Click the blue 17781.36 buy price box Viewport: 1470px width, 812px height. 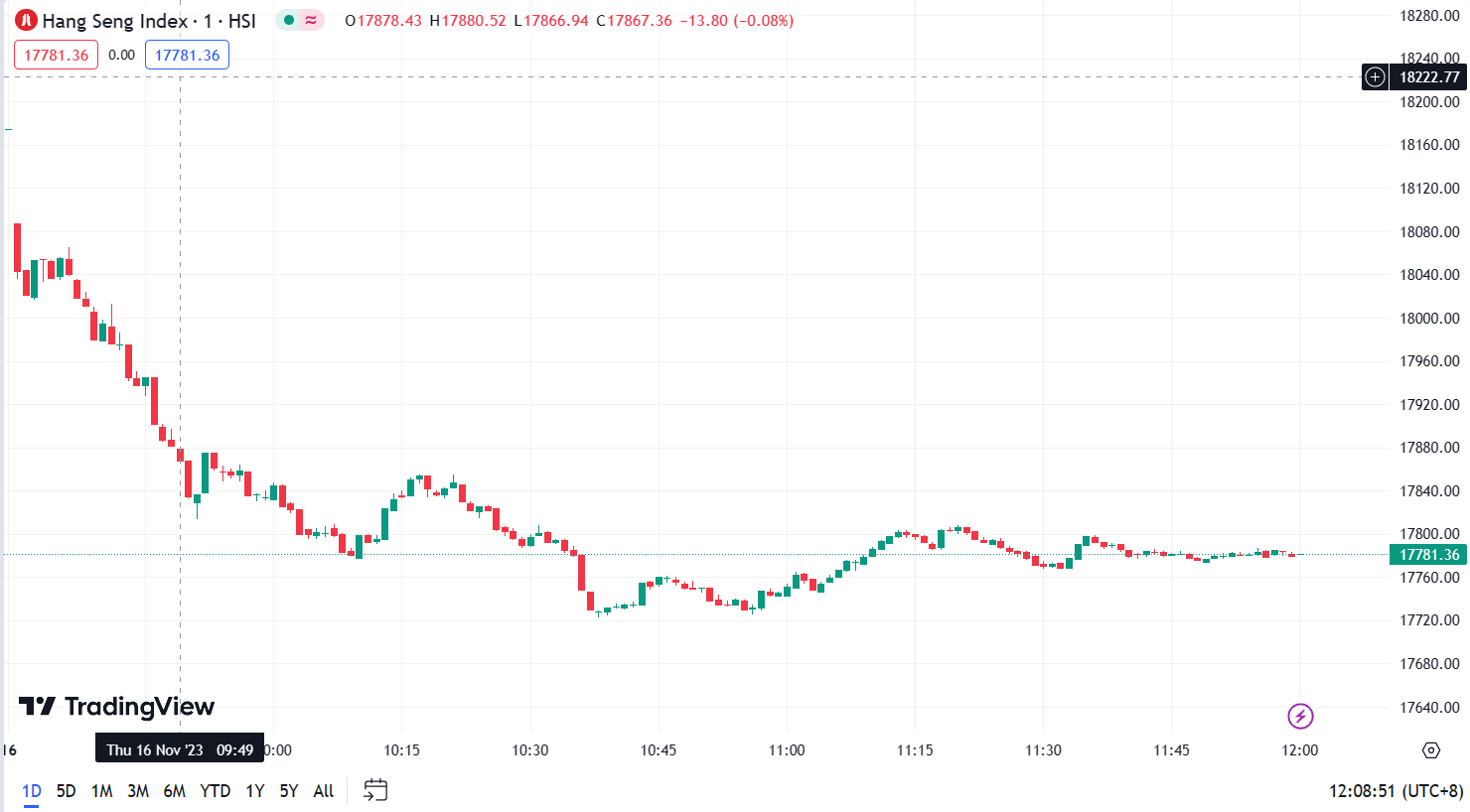point(187,56)
